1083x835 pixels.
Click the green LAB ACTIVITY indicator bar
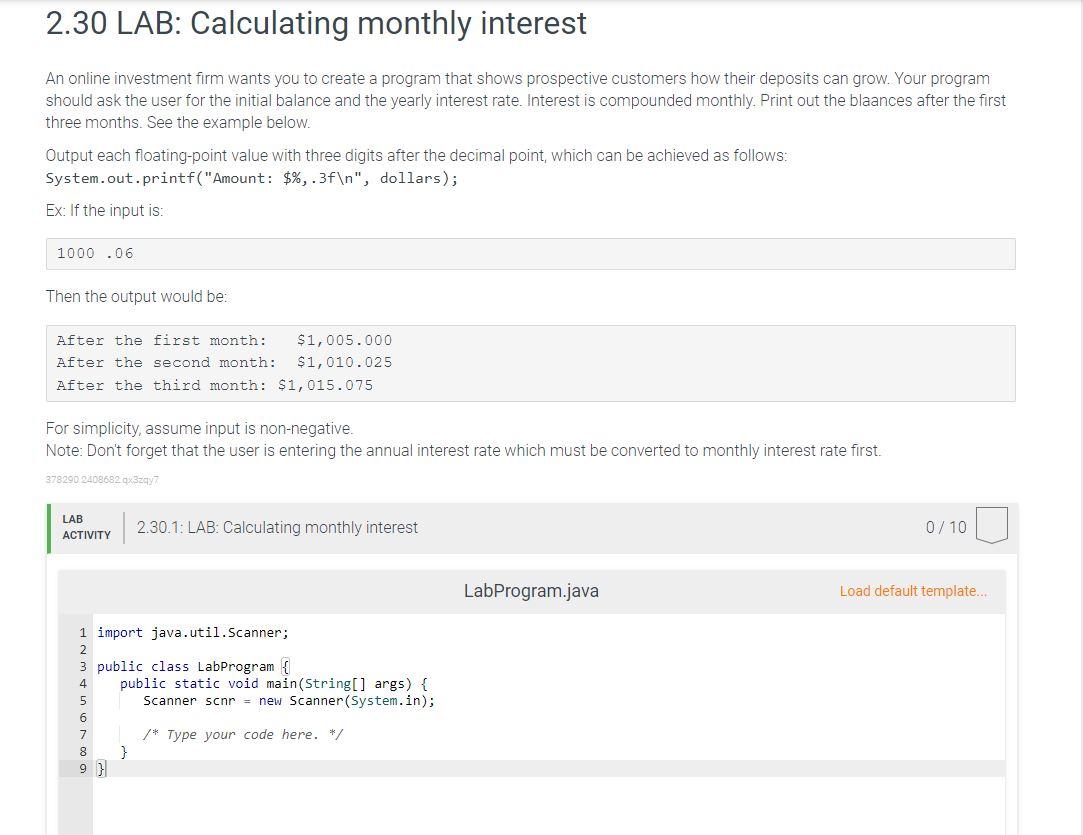pos(49,527)
